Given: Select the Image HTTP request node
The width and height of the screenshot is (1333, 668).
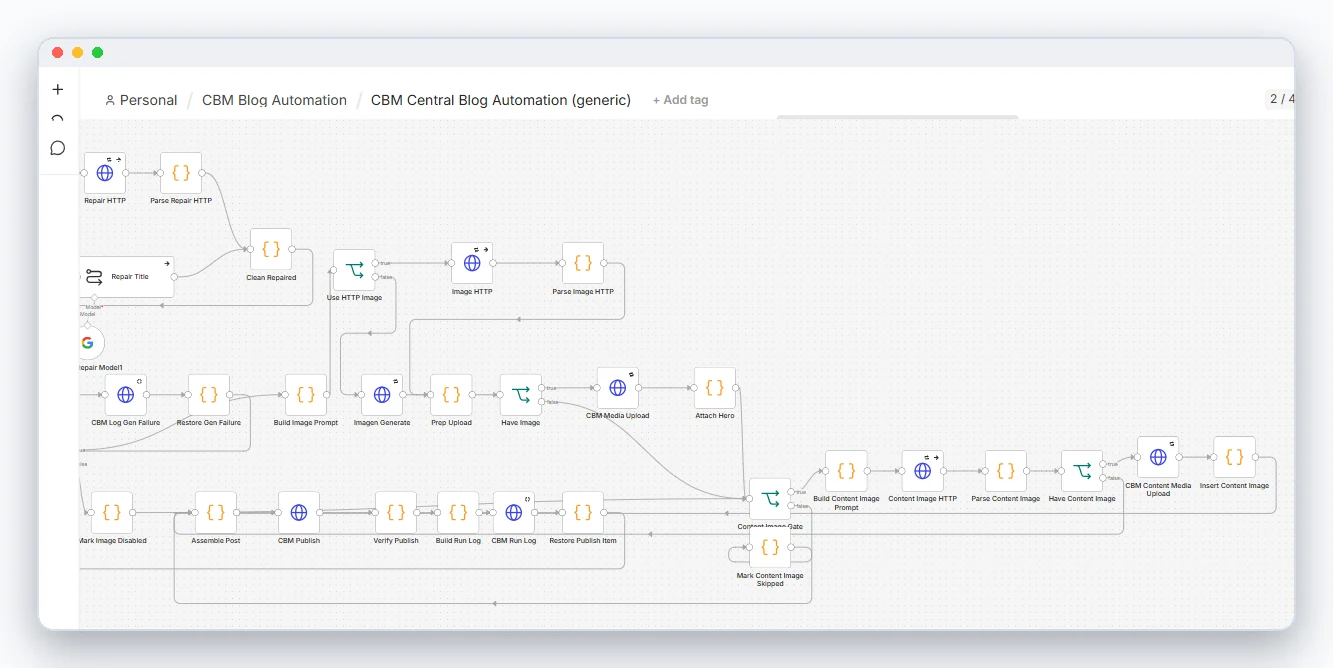Looking at the screenshot, I should (472, 263).
